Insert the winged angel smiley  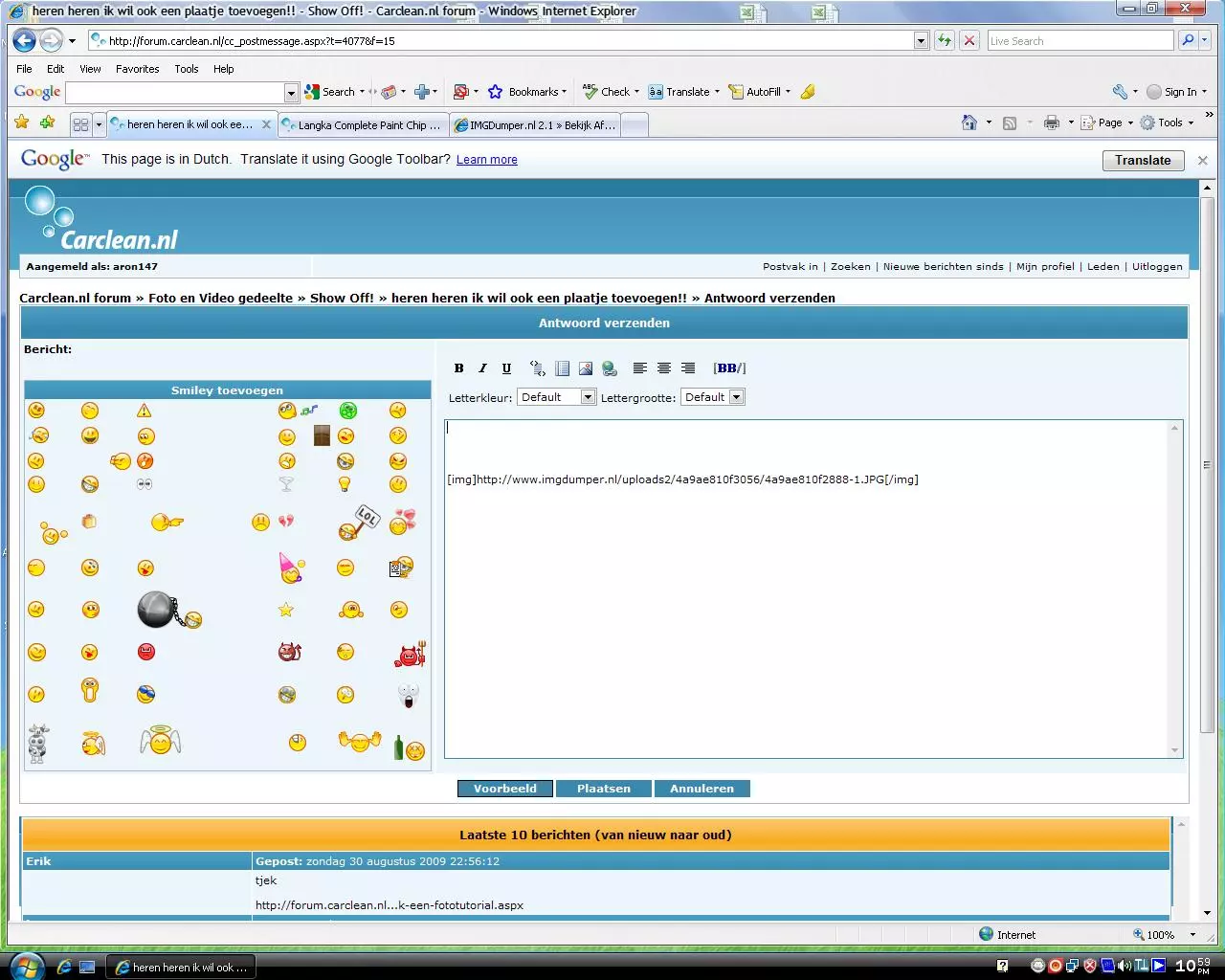pyautogui.click(x=161, y=741)
